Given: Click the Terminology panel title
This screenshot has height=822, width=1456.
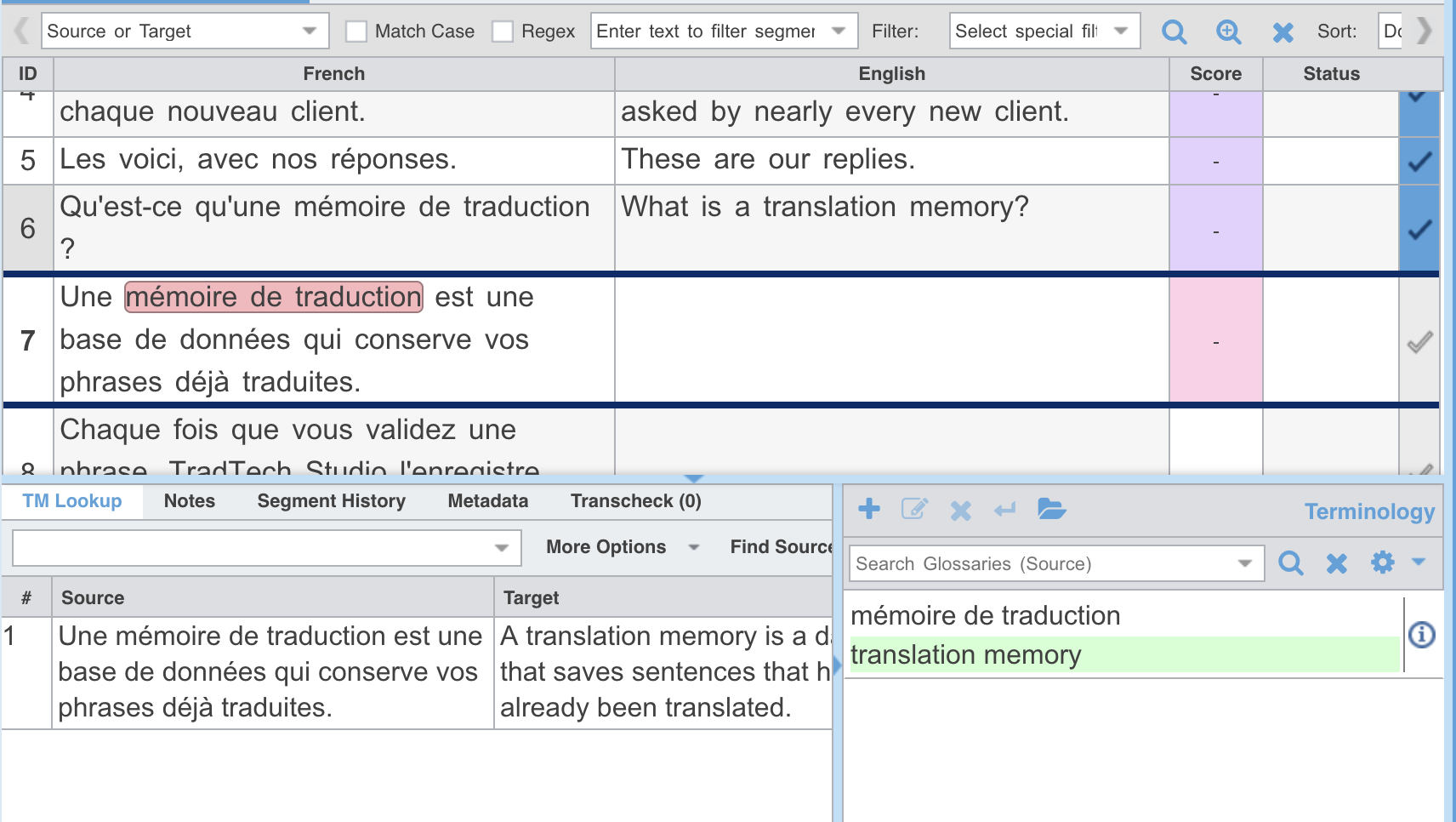Looking at the screenshot, I should [x=1369, y=511].
